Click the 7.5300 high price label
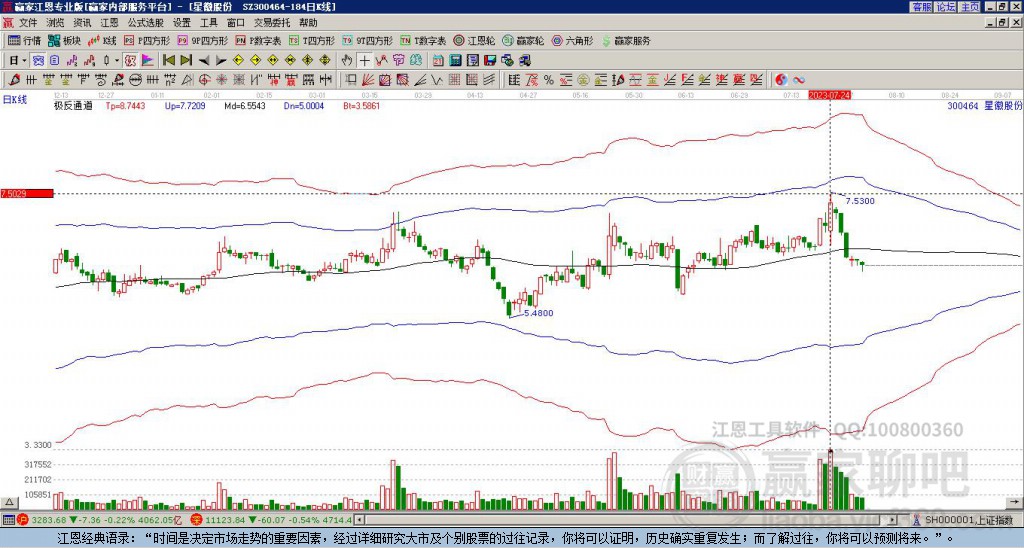The height and width of the screenshot is (548, 1024). (x=859, y=201)
